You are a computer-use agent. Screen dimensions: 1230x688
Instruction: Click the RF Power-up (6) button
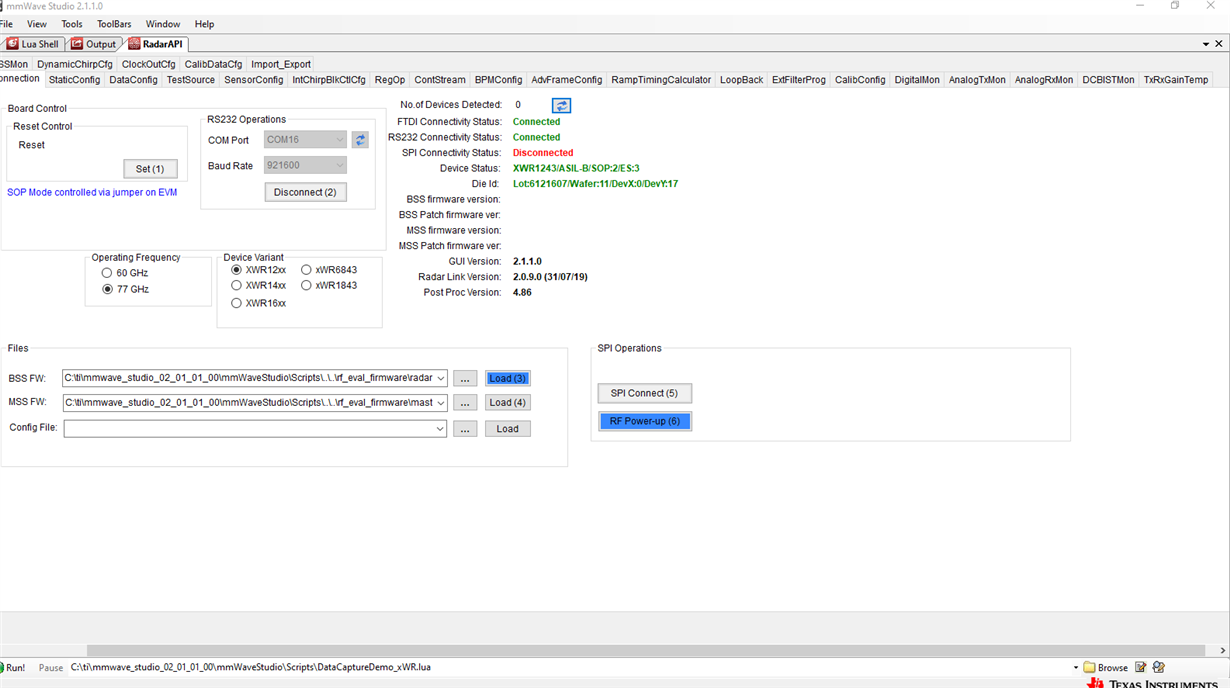(x=645, y=421)
